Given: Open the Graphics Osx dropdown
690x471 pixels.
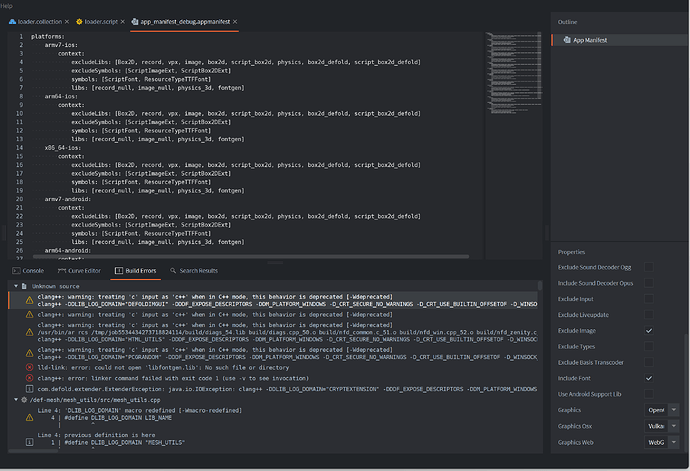Looking at the screenshot, I should tap(661, 426).
